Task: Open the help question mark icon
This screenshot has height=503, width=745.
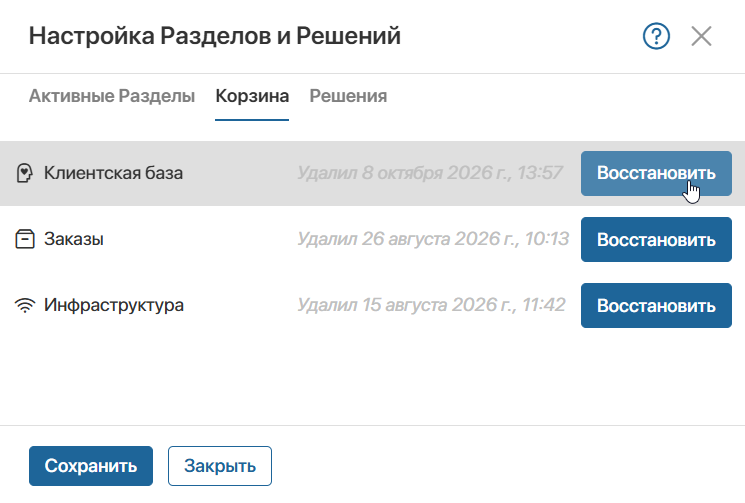Action: 656,36
